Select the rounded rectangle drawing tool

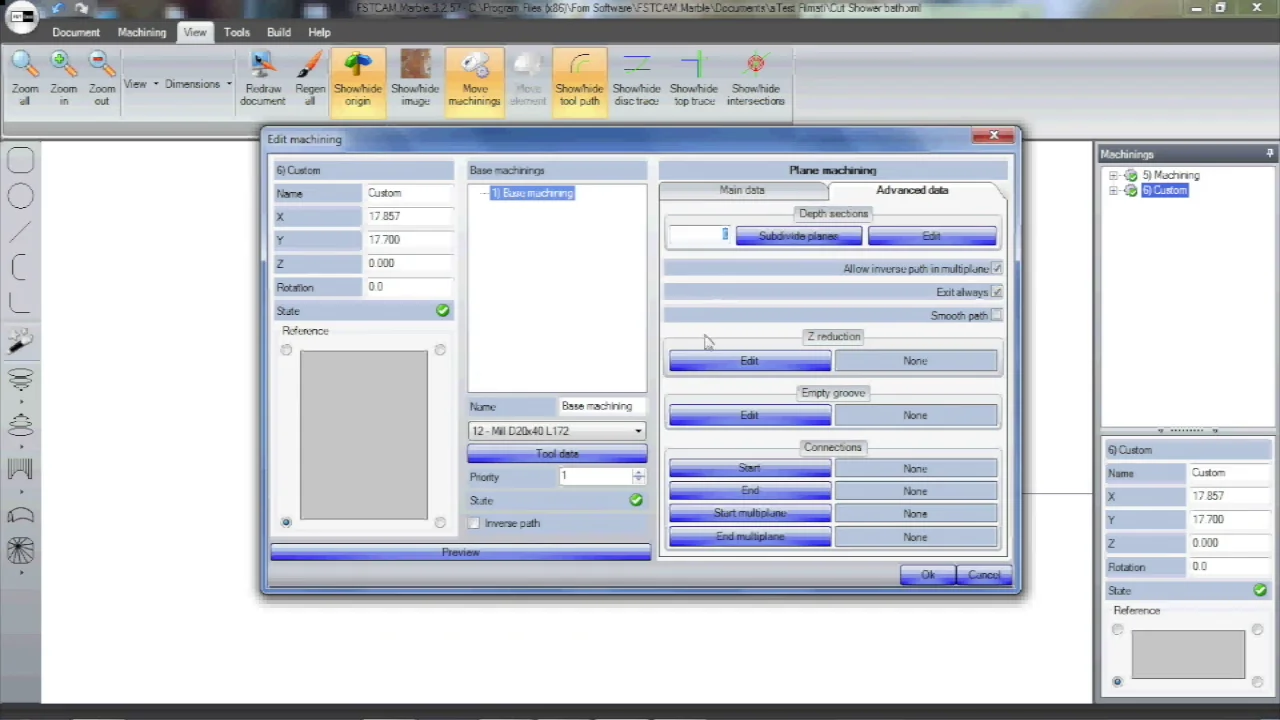click(x=20, y=161)
